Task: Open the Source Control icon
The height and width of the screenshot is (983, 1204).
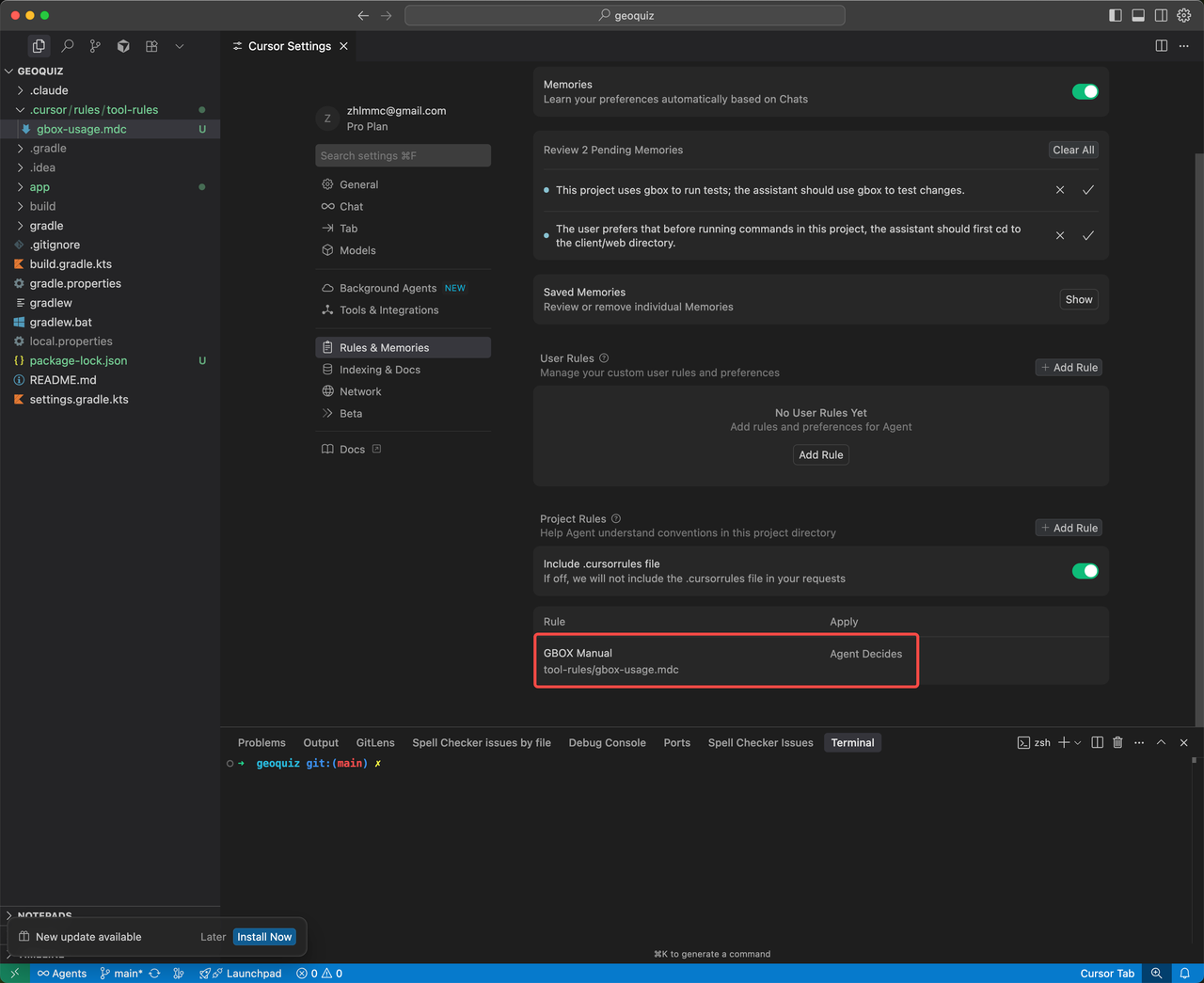Action: pos(95,46)
